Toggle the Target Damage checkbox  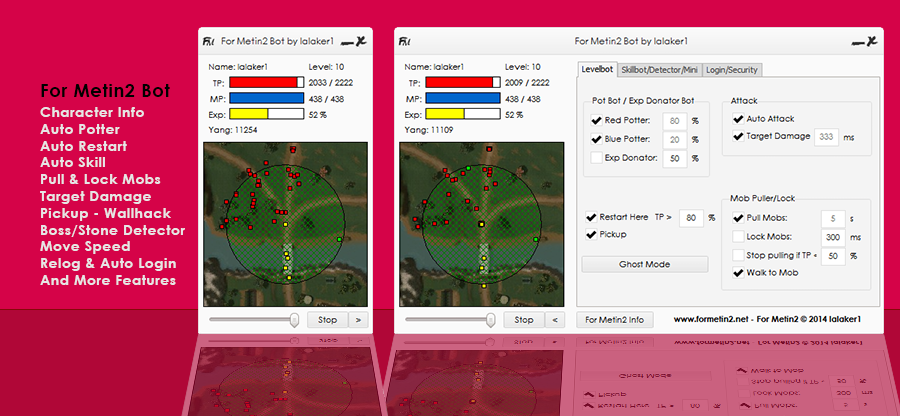738,137
